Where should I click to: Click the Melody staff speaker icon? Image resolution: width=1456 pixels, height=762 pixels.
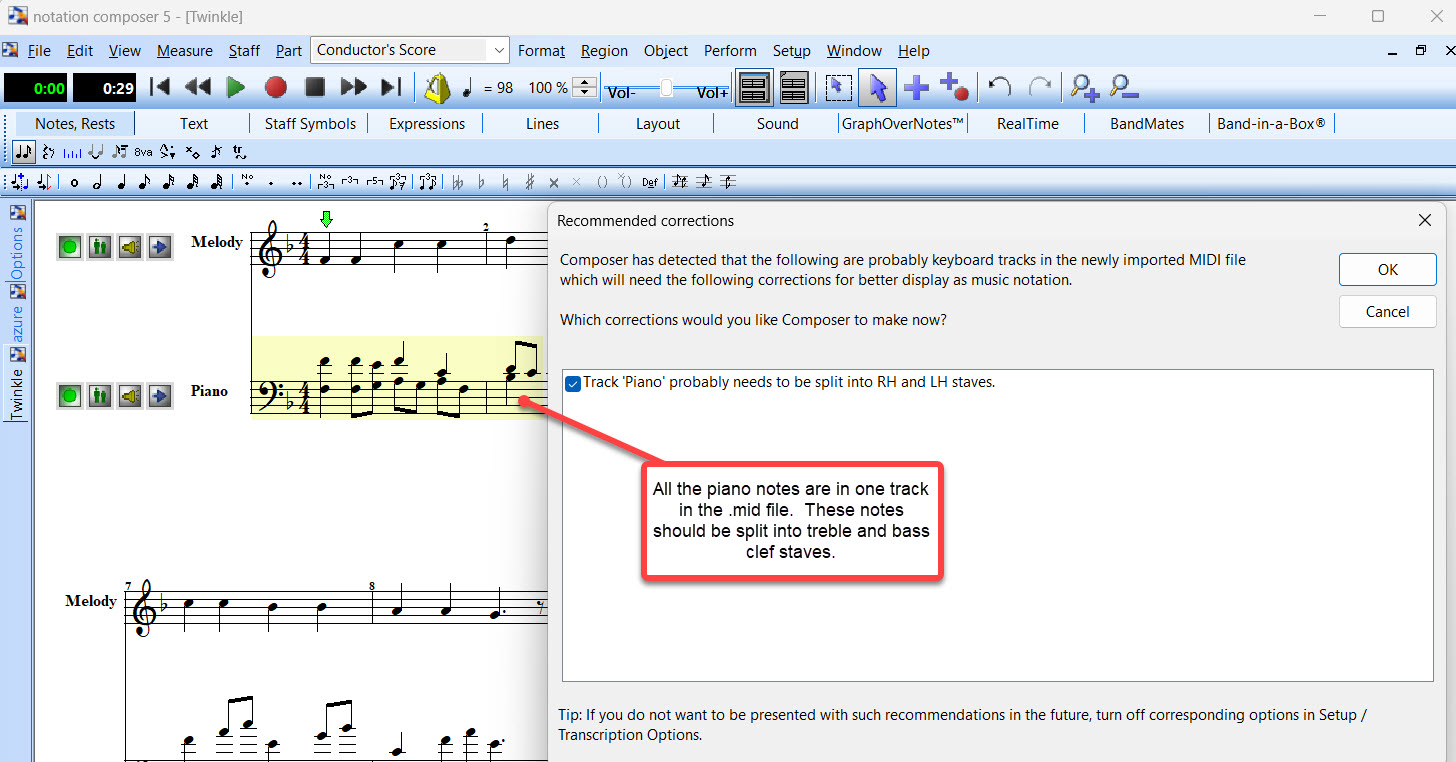coord(129,247)
